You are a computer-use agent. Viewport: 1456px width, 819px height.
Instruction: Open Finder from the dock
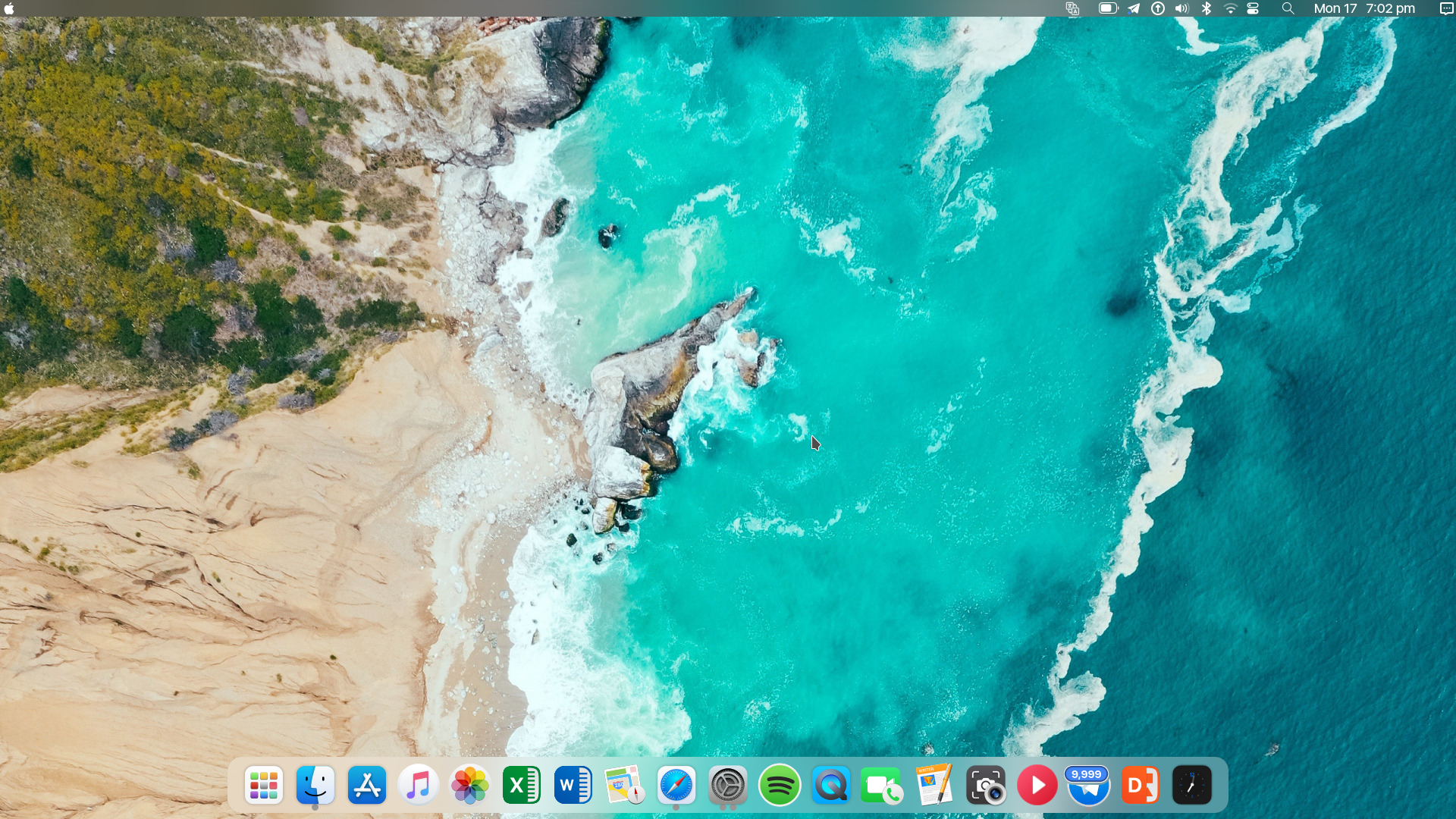pyautogui.click(x=315, y=785)
